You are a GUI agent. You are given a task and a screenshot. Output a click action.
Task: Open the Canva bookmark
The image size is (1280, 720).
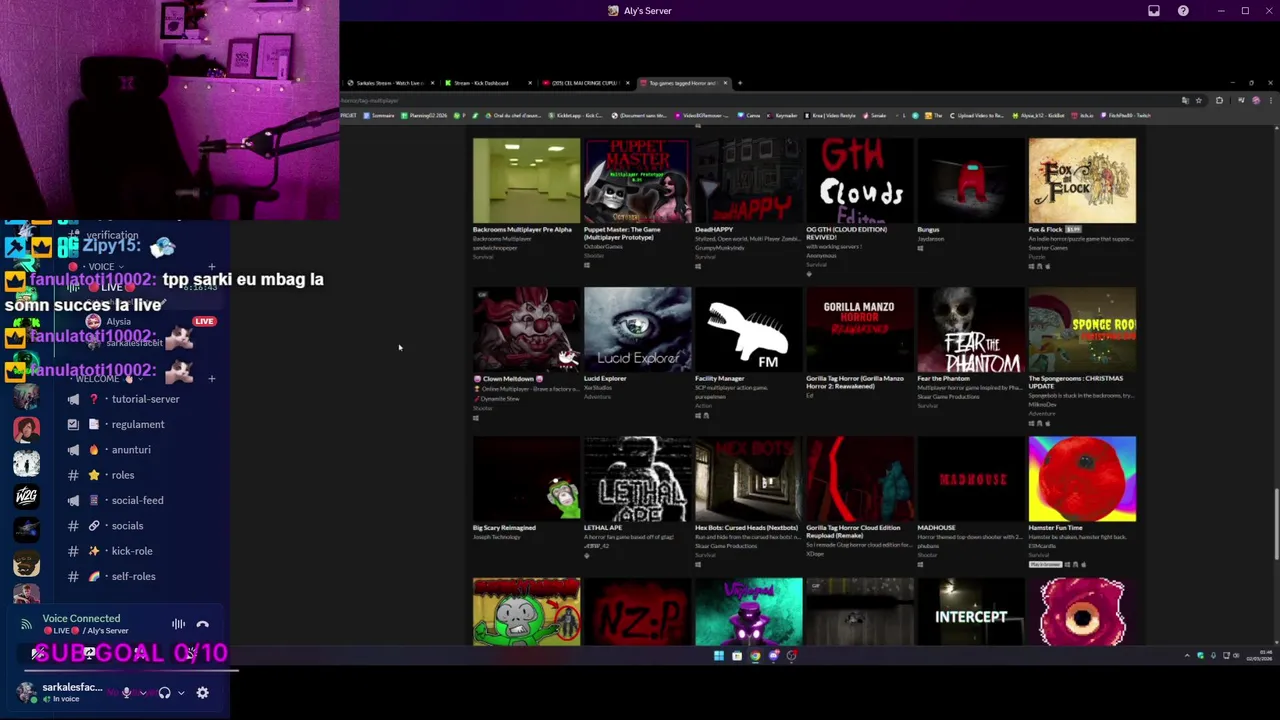pos(751,115)
